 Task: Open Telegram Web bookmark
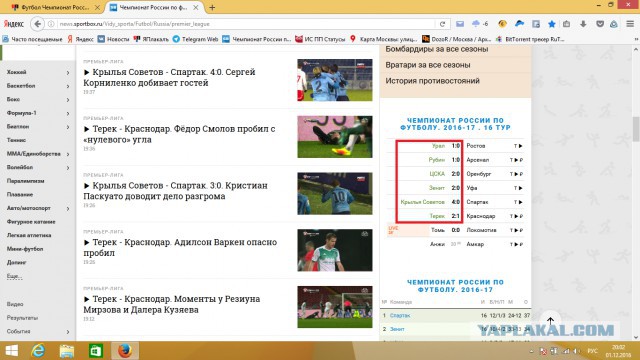196,39
